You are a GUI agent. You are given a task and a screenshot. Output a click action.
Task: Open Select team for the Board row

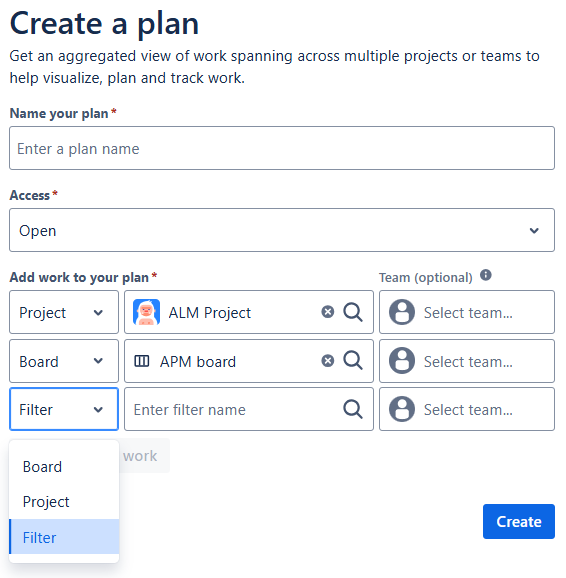467,361
